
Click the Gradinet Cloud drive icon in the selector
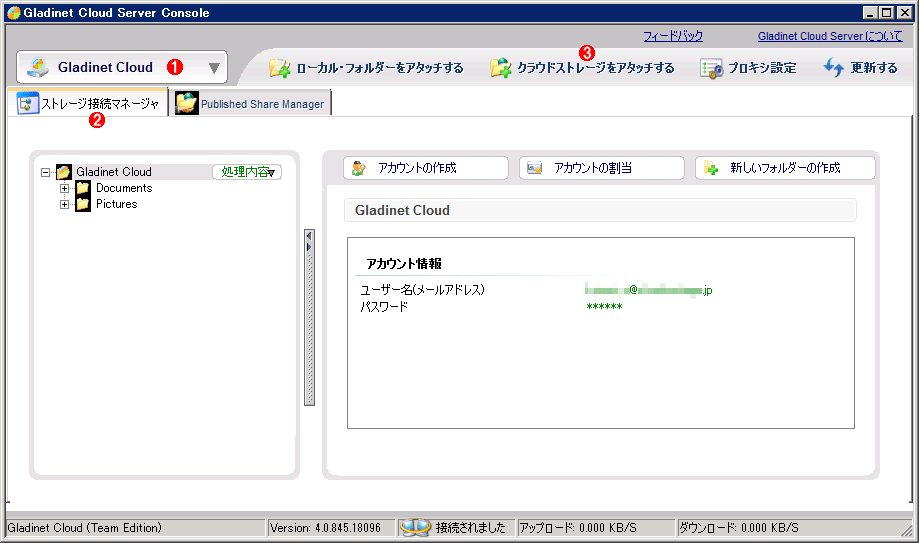(39, 67)
